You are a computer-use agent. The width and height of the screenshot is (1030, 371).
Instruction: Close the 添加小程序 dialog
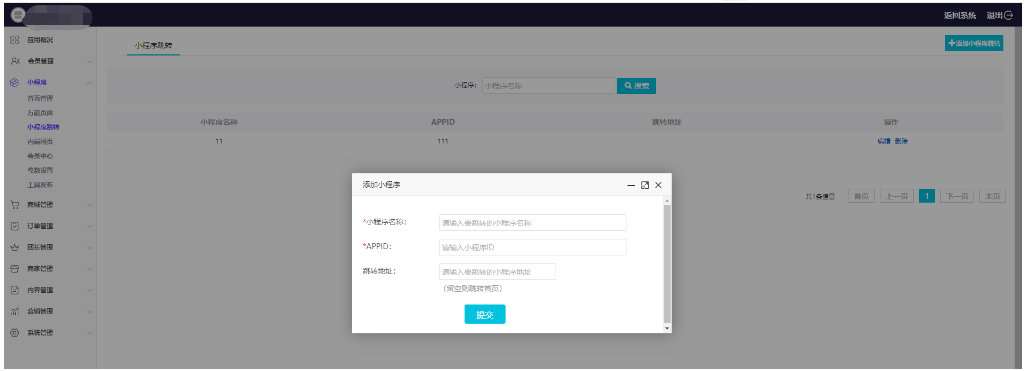pyautogui.click(x=658, y=186)
